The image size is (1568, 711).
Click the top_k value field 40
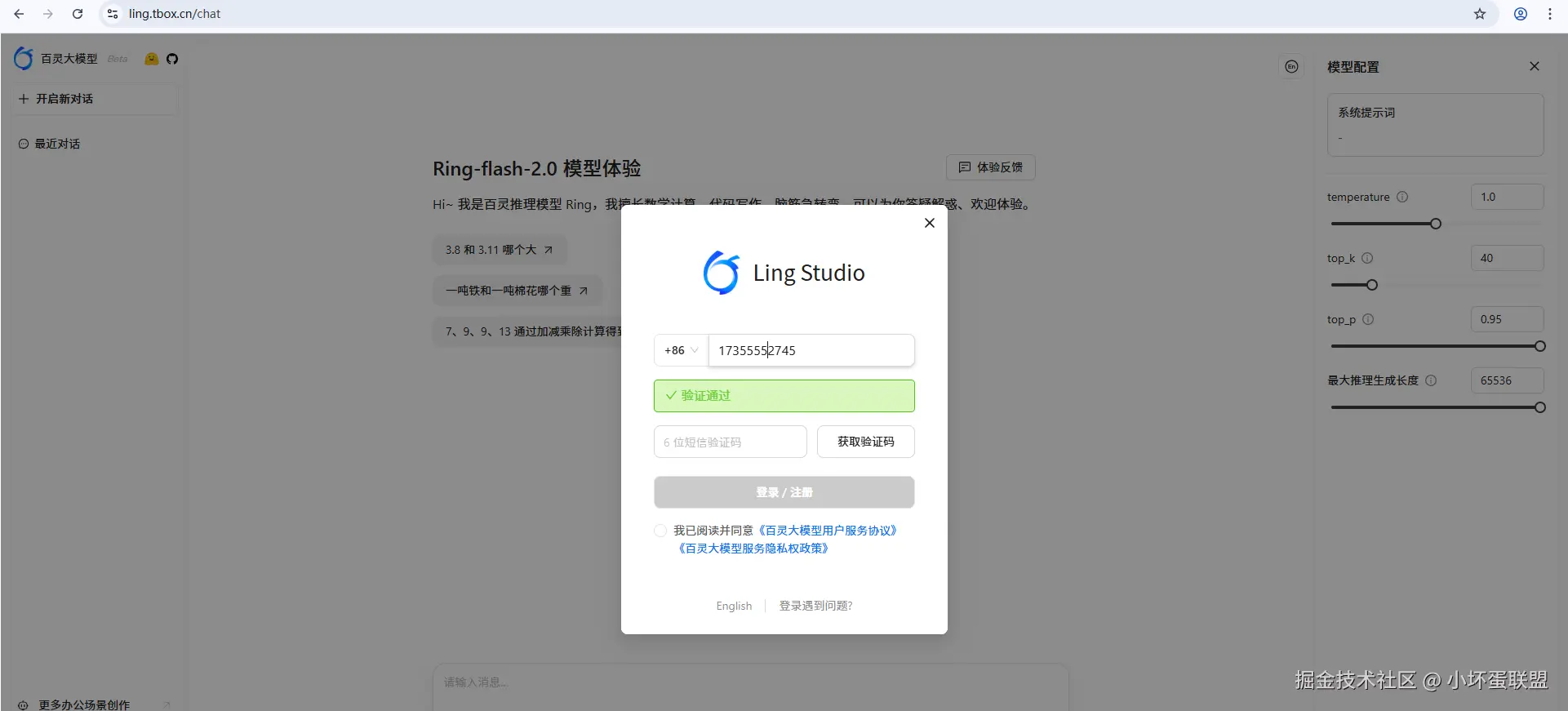coord(1508,258)
